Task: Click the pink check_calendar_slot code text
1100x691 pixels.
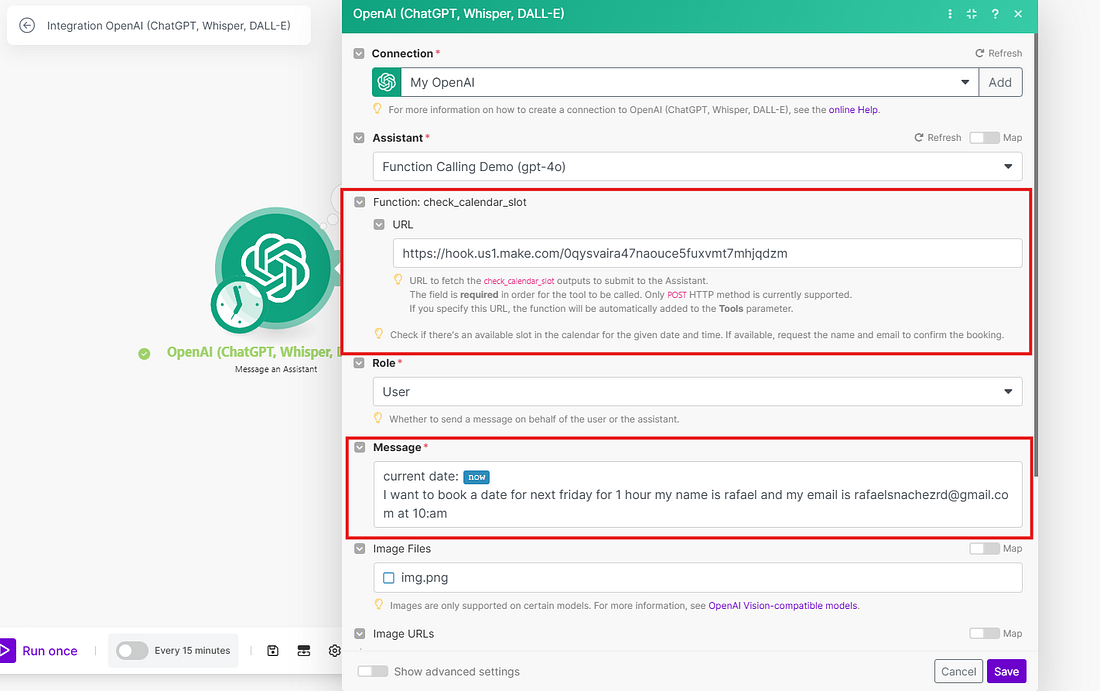Action: (x=518, y=281)
